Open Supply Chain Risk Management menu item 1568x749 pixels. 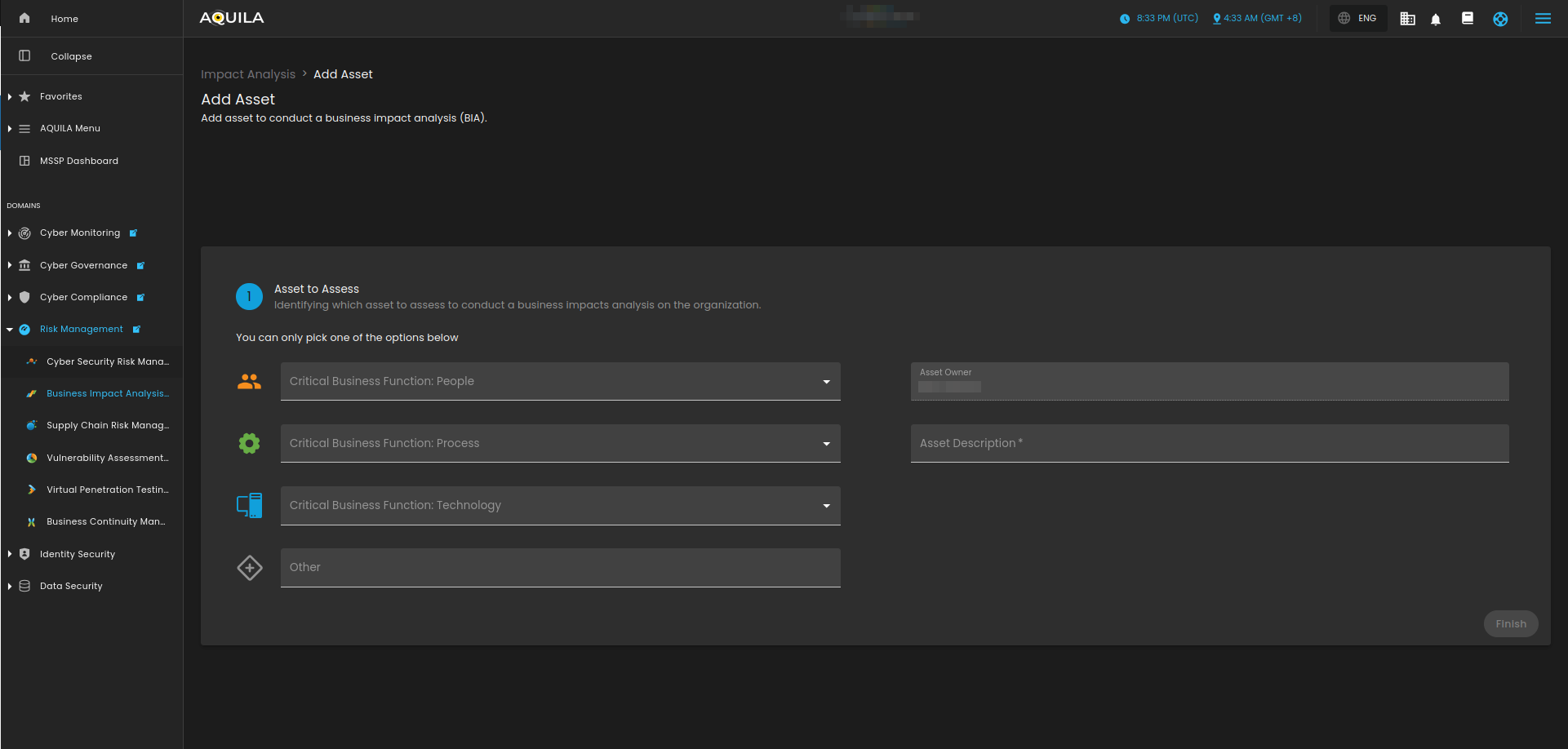(x=107, y=425)
